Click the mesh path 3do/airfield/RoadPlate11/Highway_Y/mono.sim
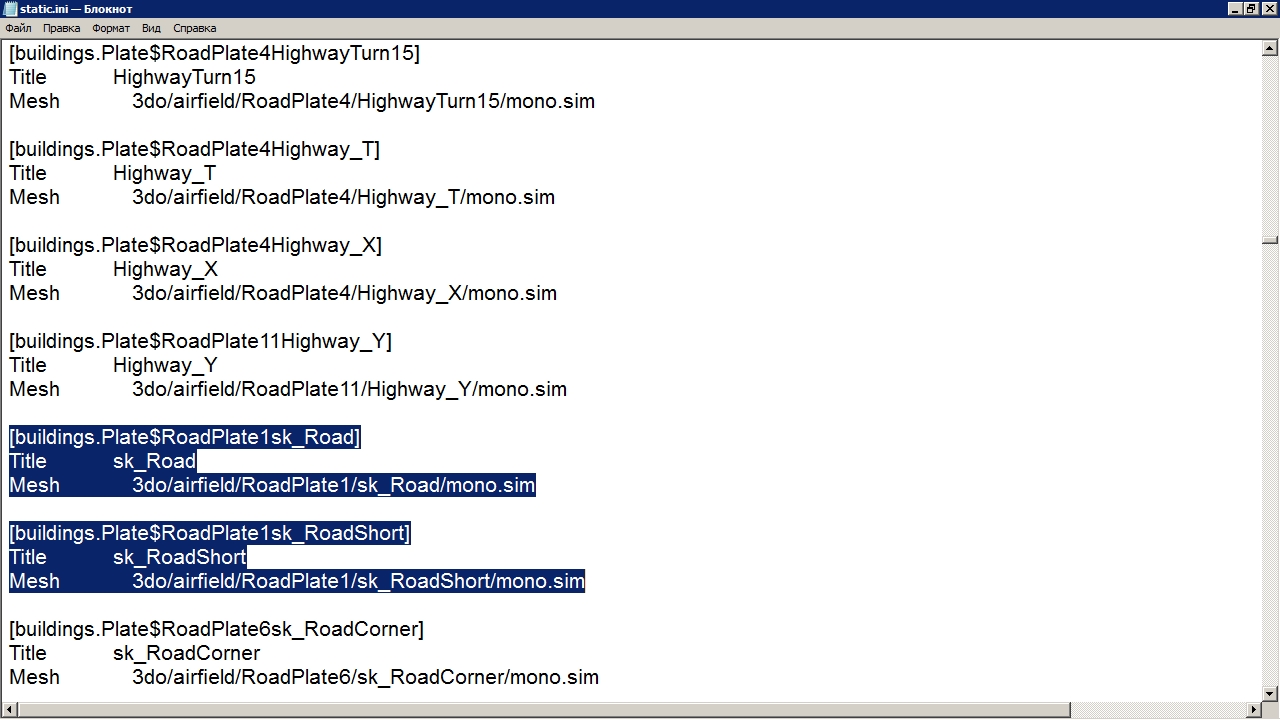The width and height of the screenshot is (1280, 720). (349, 389)
